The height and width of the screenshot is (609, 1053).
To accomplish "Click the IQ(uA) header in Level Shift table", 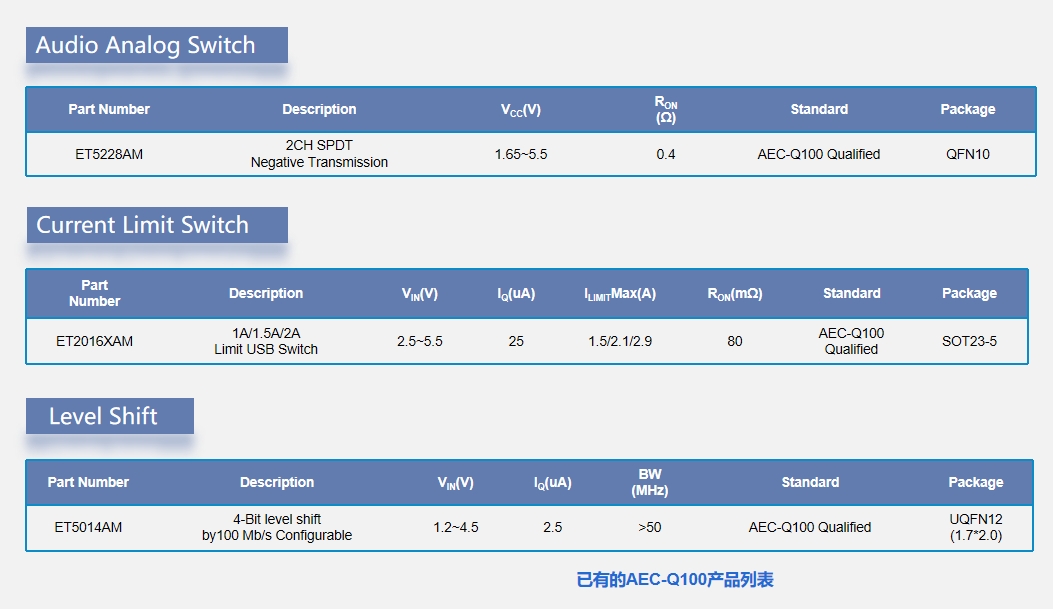I will (x=553, y=483).
